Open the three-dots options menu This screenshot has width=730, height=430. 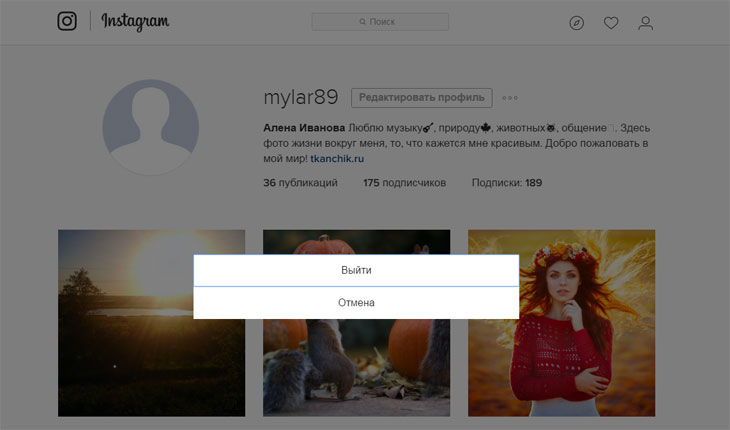[510, 98]
